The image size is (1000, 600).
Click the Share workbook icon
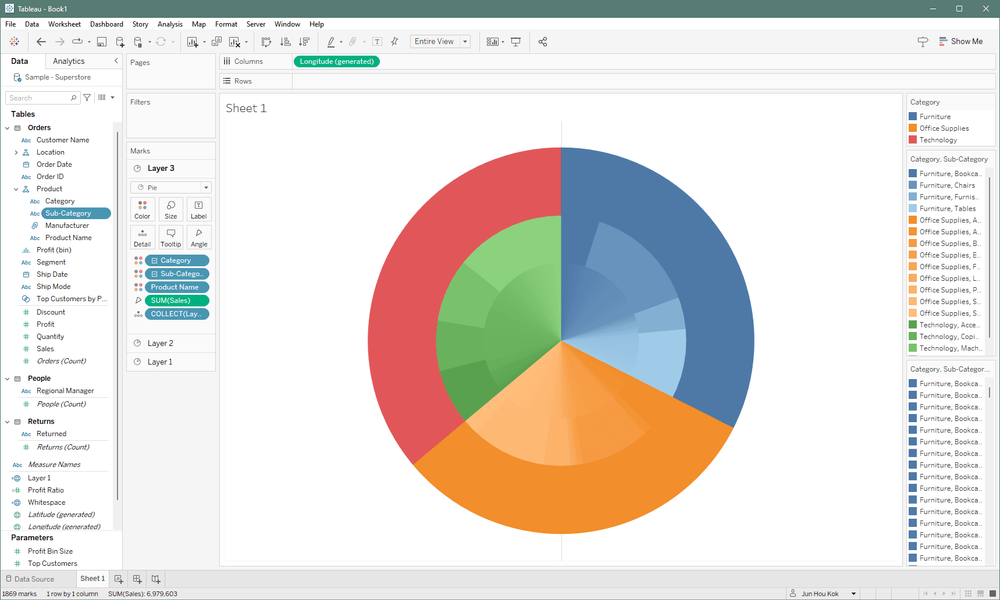tap(543, 42)
